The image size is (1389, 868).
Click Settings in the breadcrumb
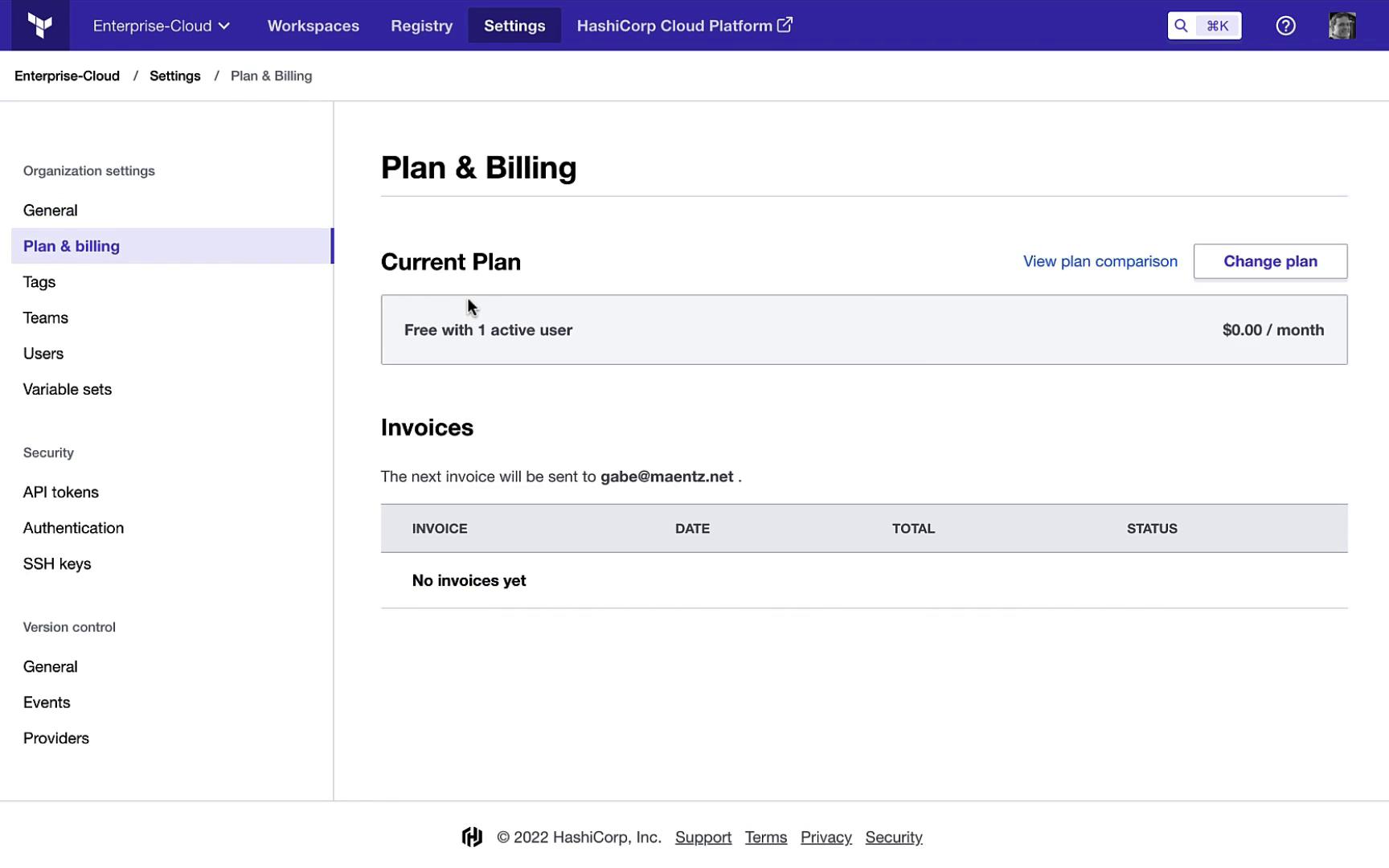point(174,76)
